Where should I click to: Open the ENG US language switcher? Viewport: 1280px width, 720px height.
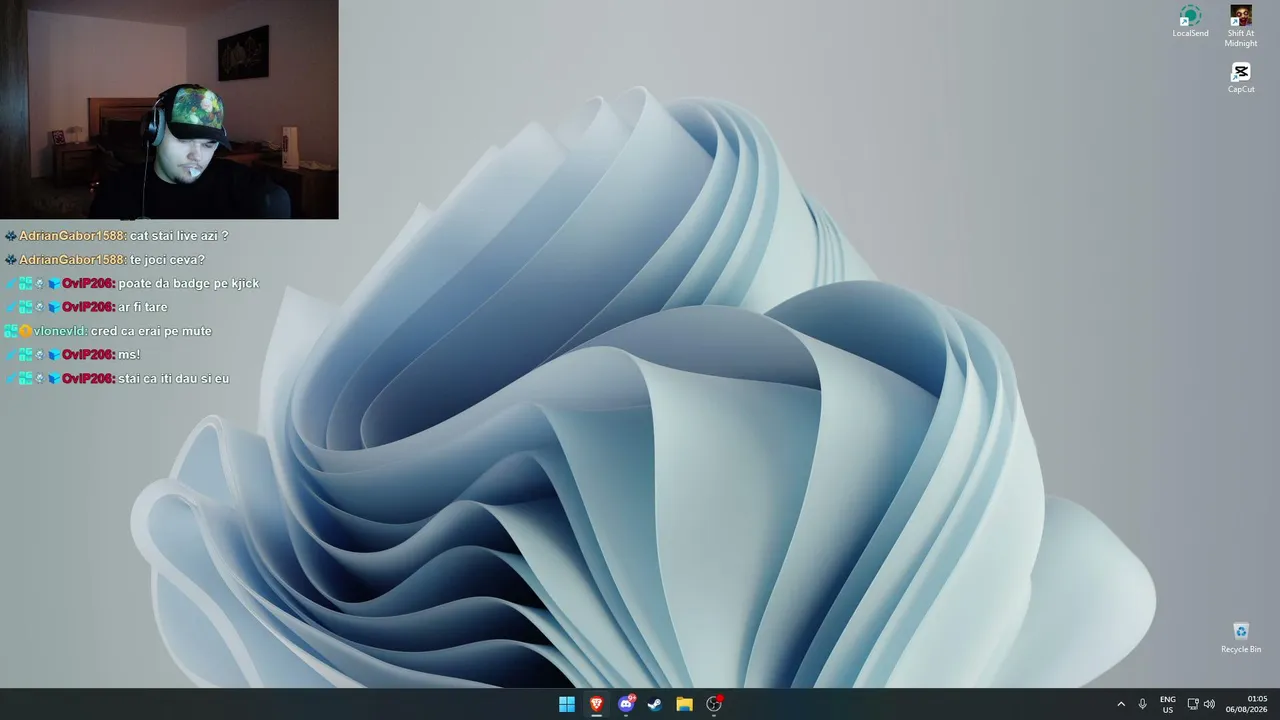pyautogui.click(x=1168, y=704)
